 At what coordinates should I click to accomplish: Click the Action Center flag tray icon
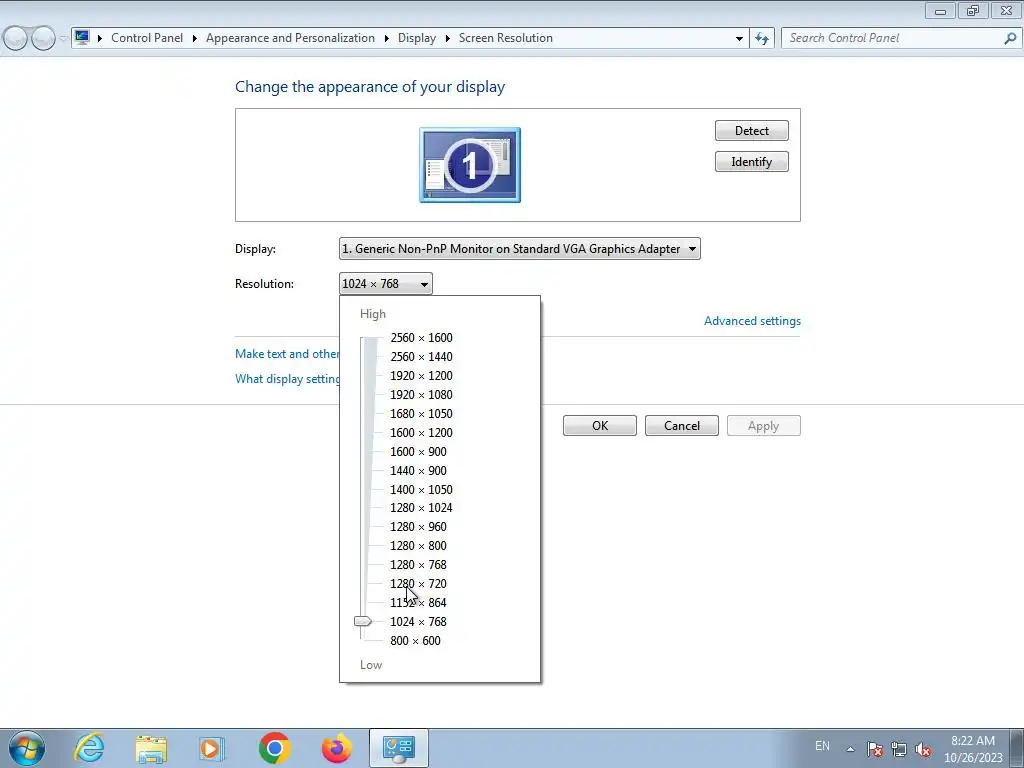point(874,749)
